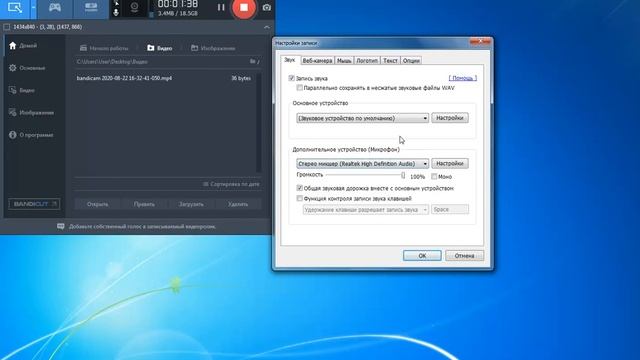Open Основные settings in sidebar
Viewport: 640px width, 360px height.
coord(27,68)
